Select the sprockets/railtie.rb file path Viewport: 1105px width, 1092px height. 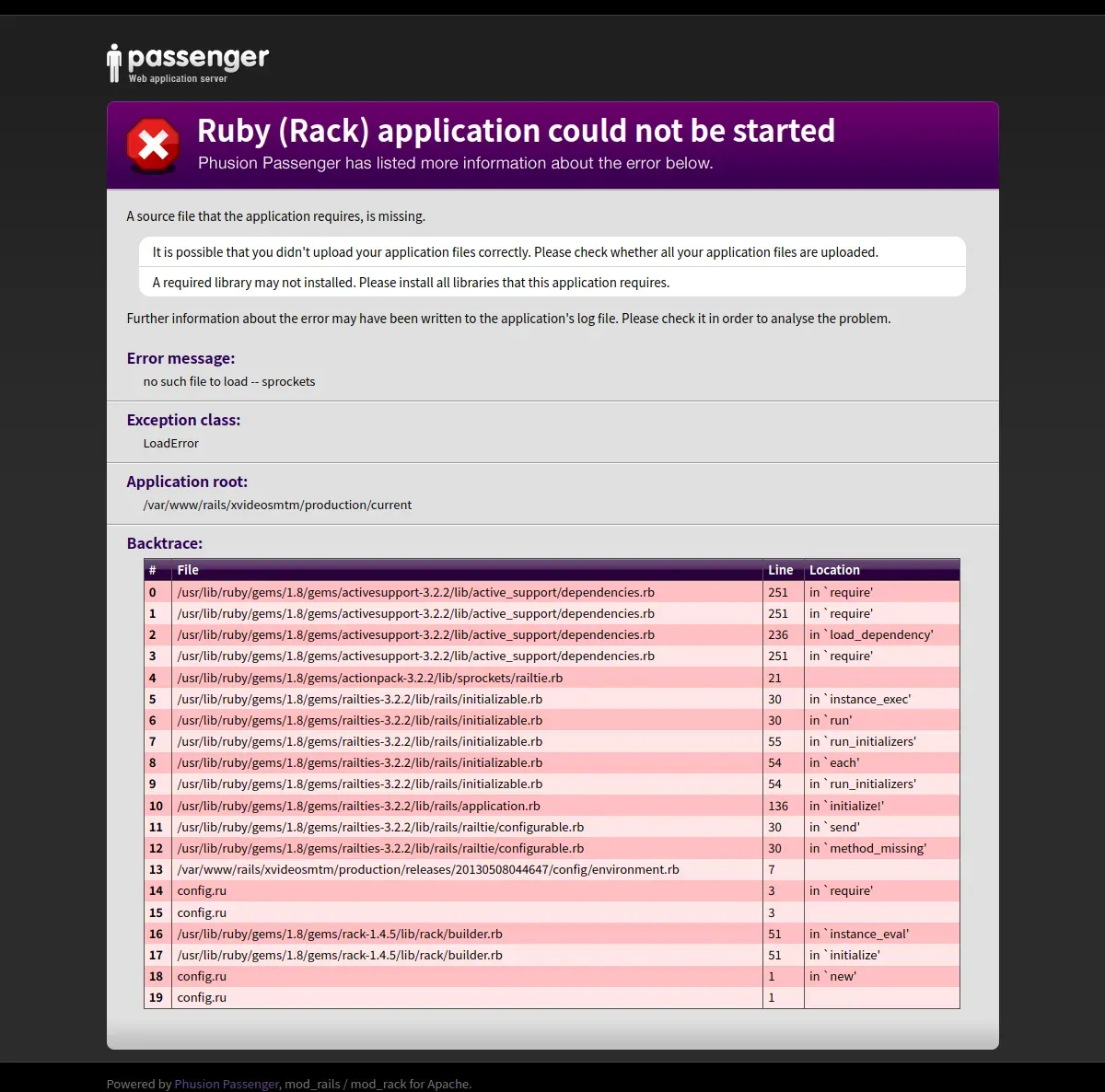[x=370, y=678]
